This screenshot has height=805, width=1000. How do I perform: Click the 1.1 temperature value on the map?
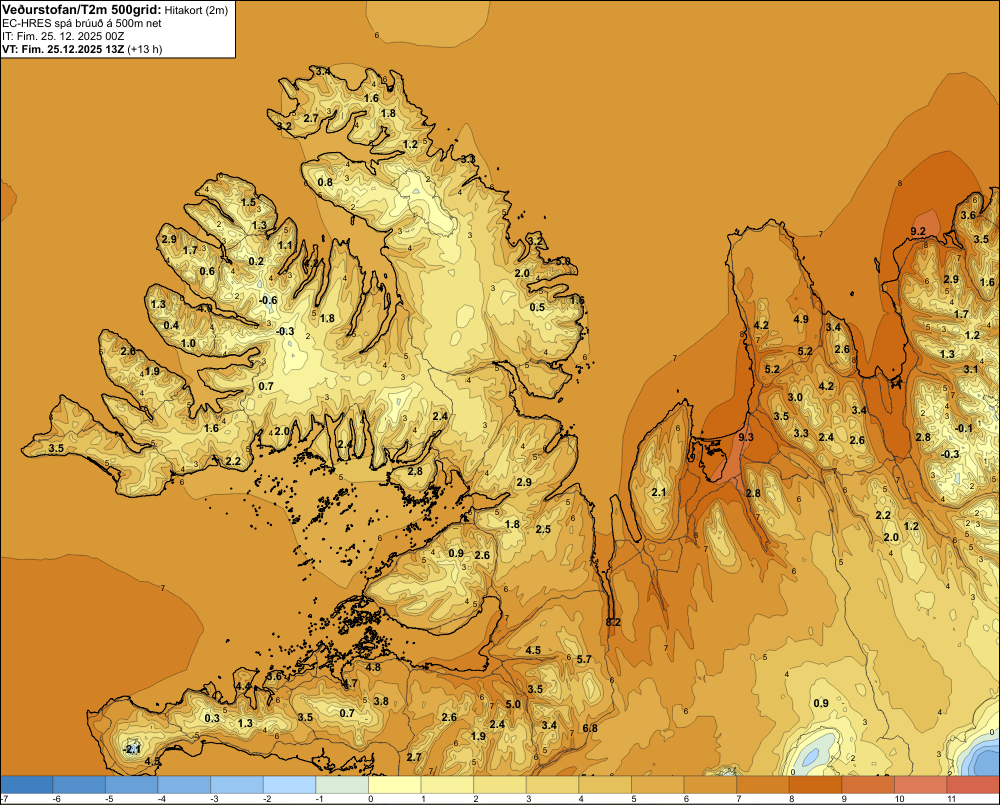(285, 245)
